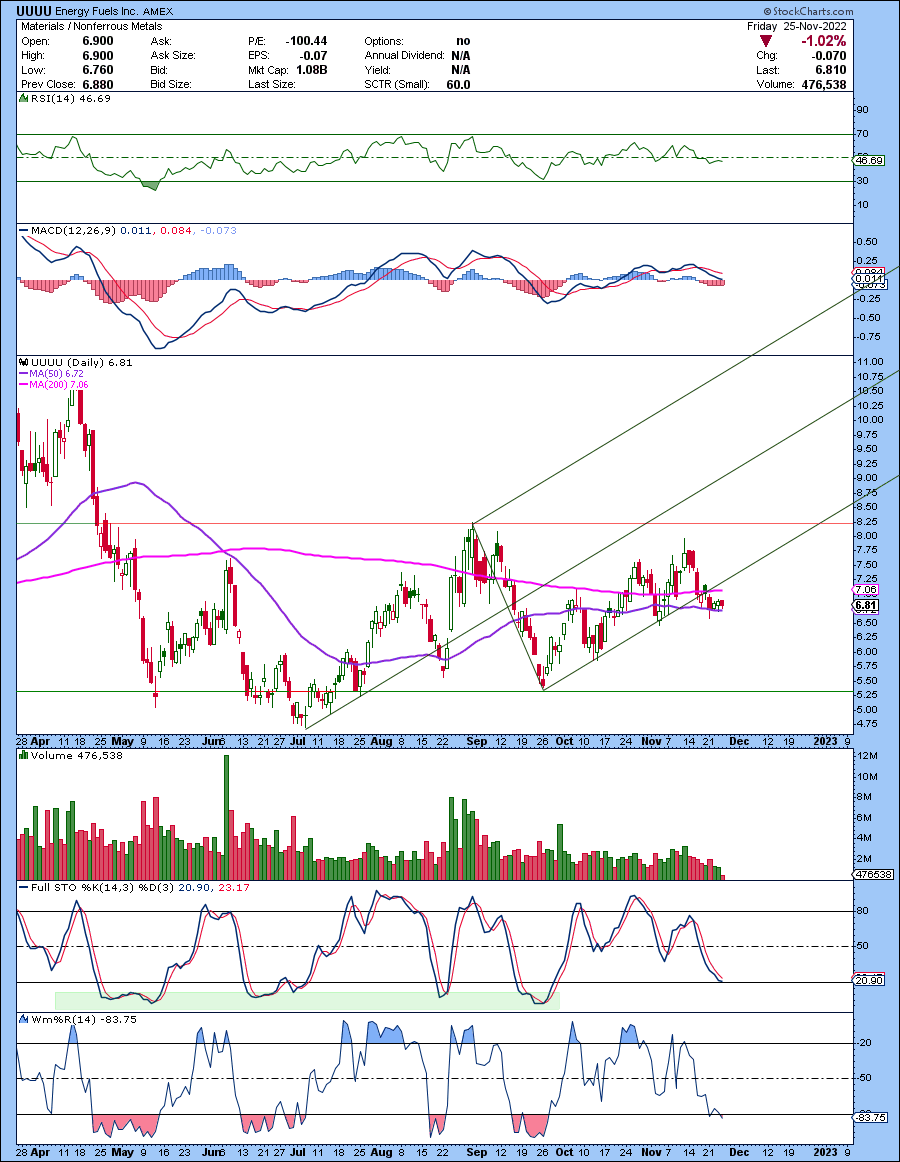Click the Last price 6.810
Viewport: 900px width, 1162px height.
(x=831, y=70)
